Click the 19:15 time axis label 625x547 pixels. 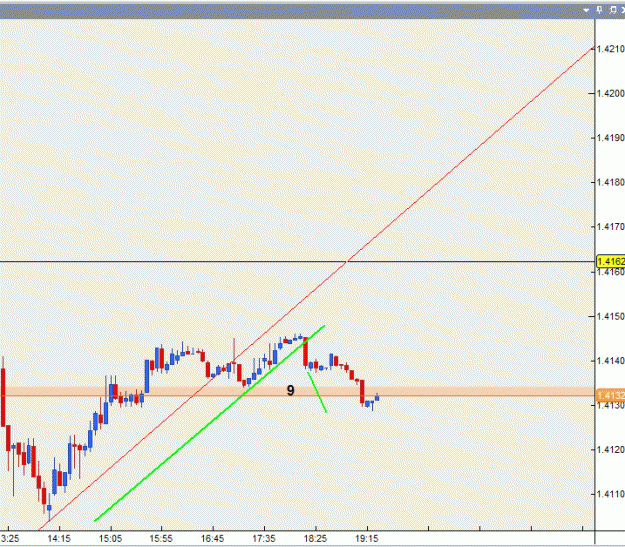367,539
